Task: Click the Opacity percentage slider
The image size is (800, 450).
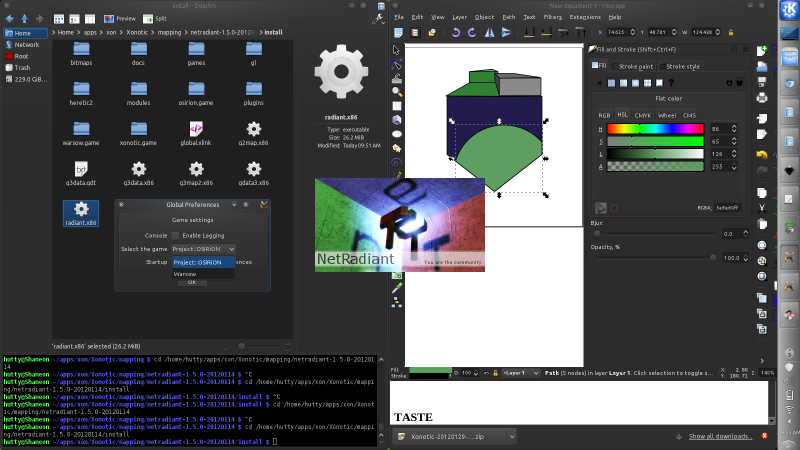Action: click(x=655, y=258)
